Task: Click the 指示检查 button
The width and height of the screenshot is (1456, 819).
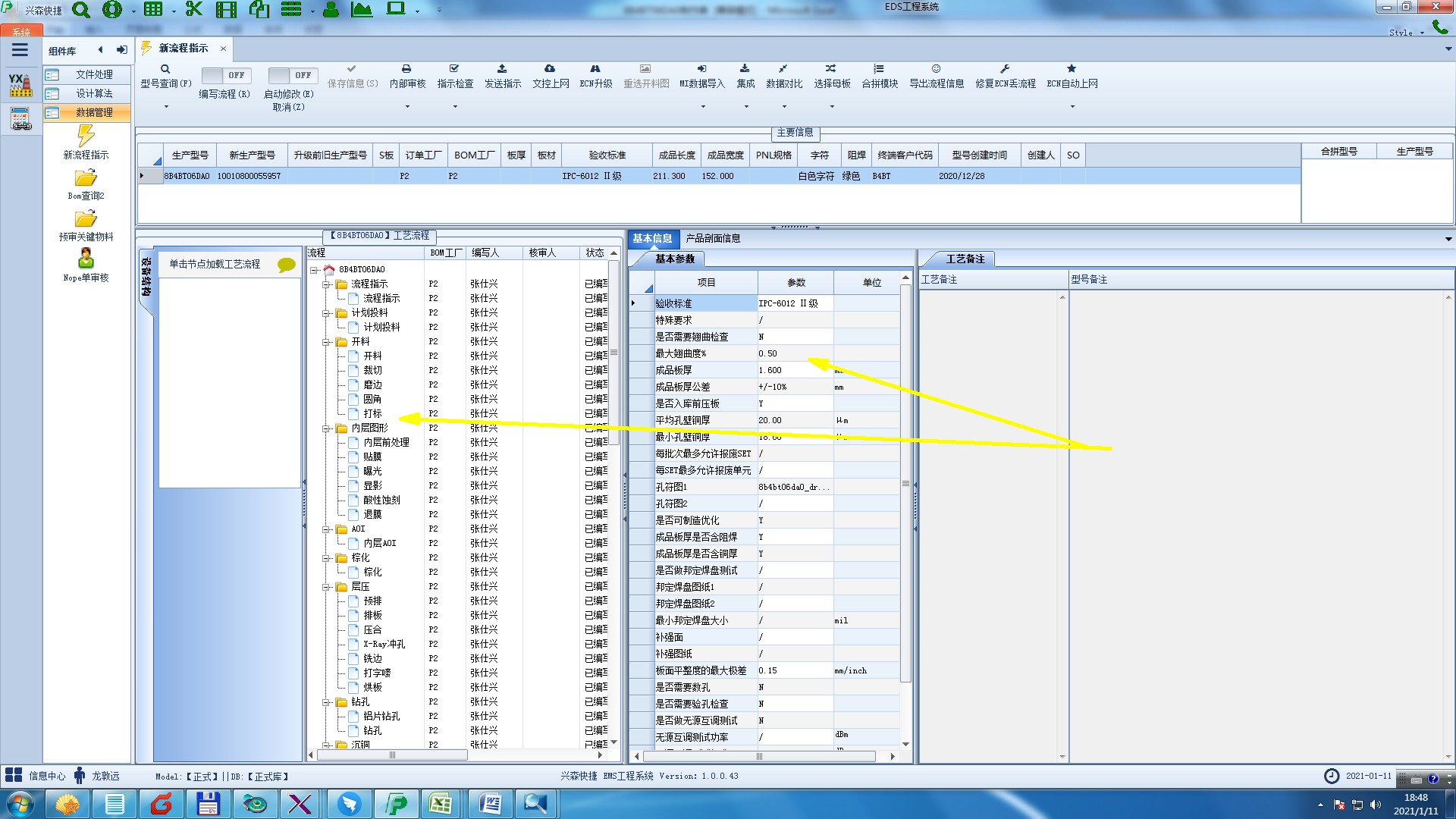Action: (x=455, y=75)
